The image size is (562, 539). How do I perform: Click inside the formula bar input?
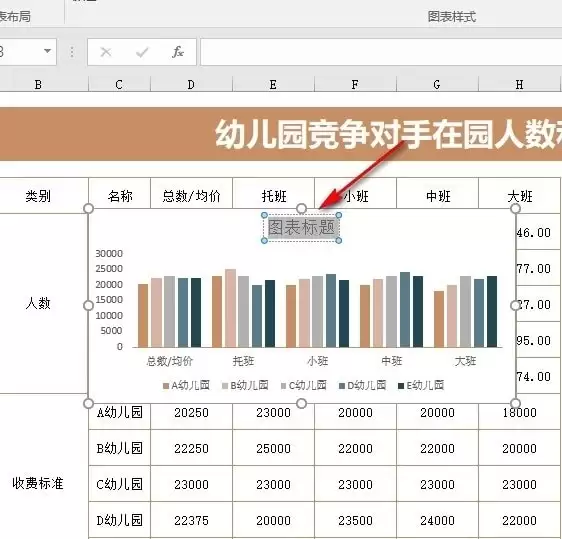pos(381,52)
